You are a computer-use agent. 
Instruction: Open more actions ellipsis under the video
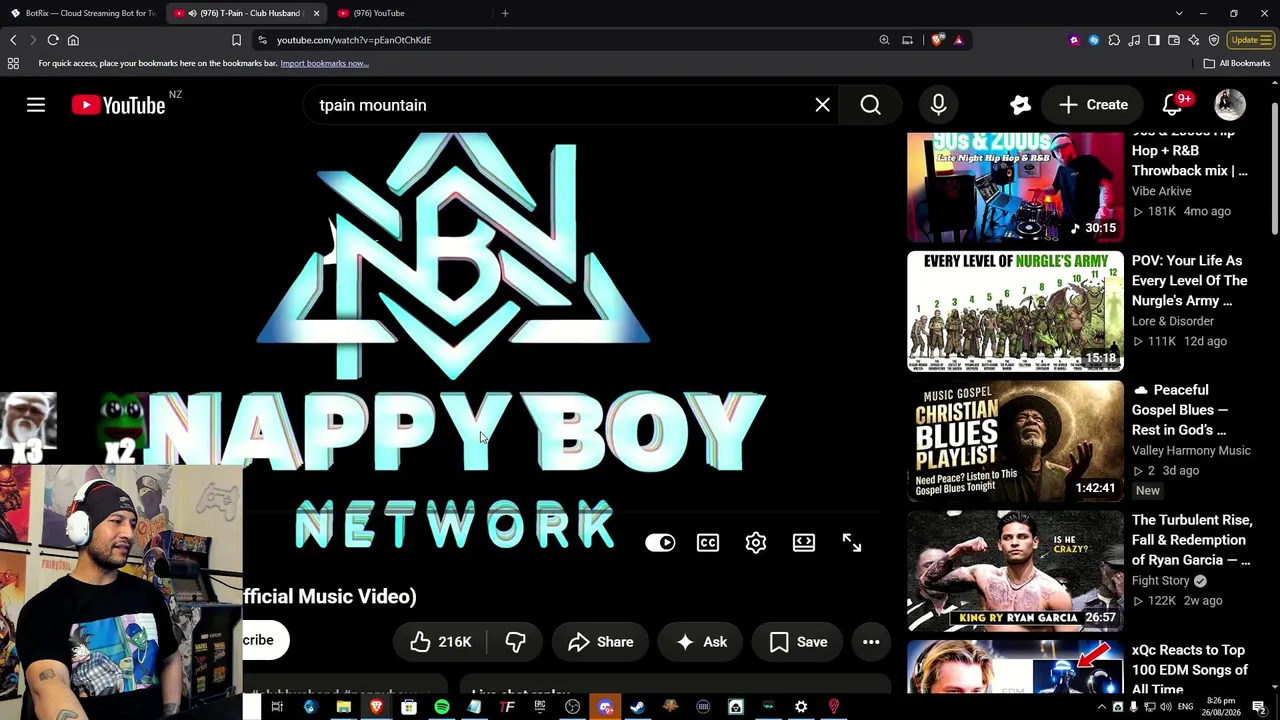871,642
